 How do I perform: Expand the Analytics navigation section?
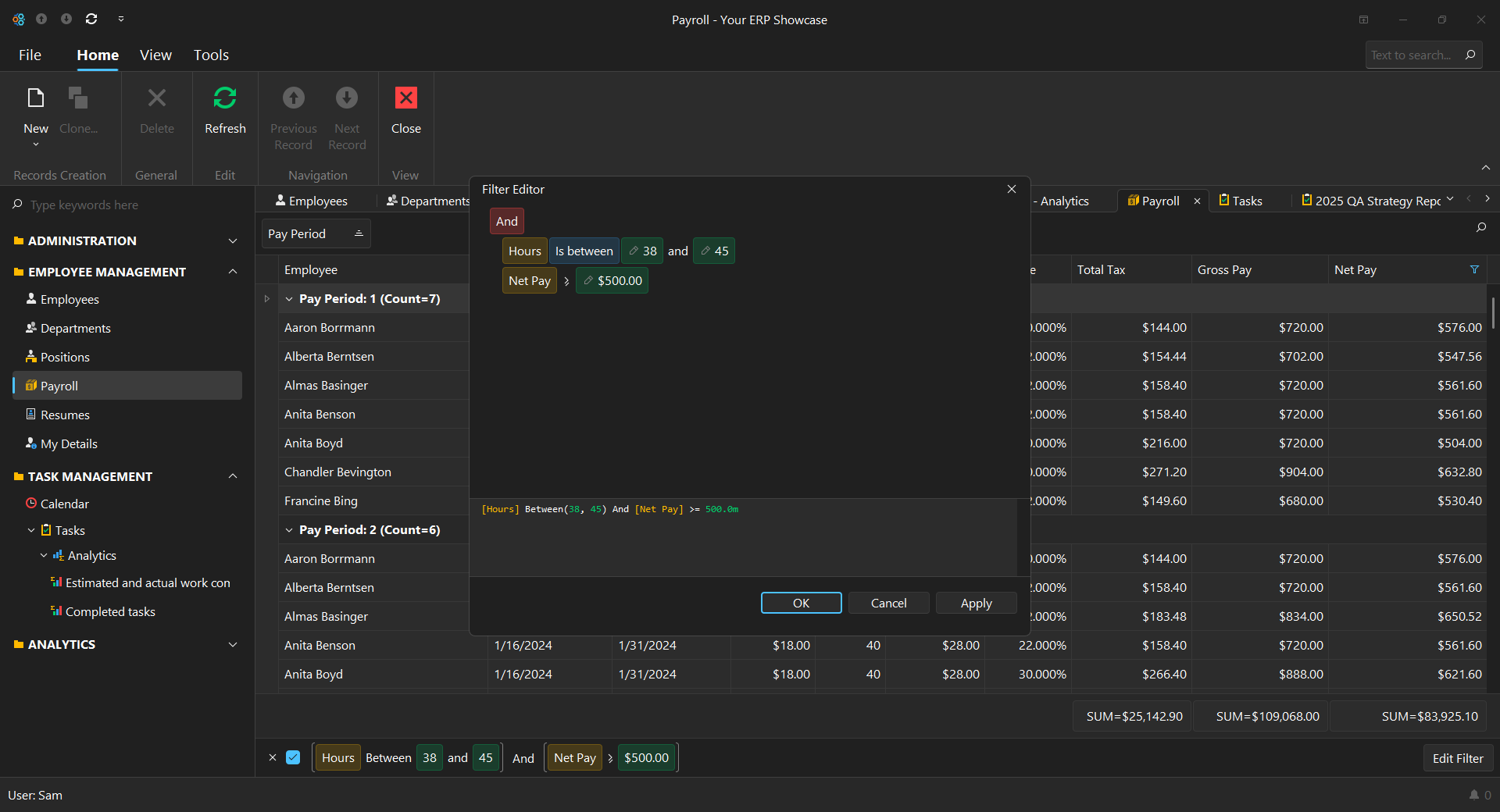[x=233, y=645]
